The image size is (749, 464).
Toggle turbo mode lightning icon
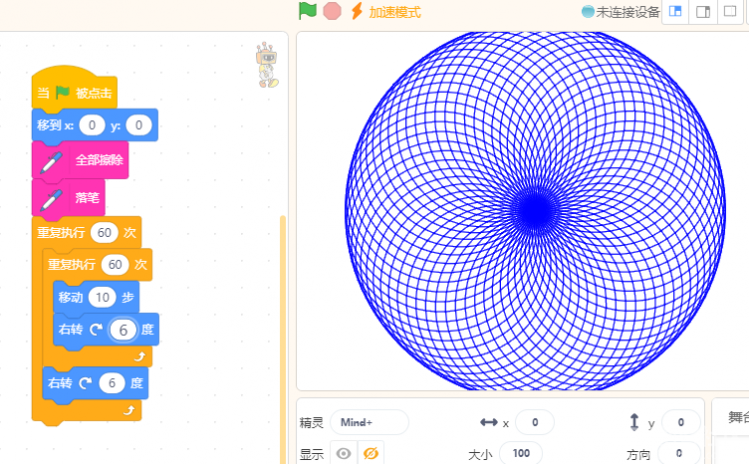[x=356, y=11]
